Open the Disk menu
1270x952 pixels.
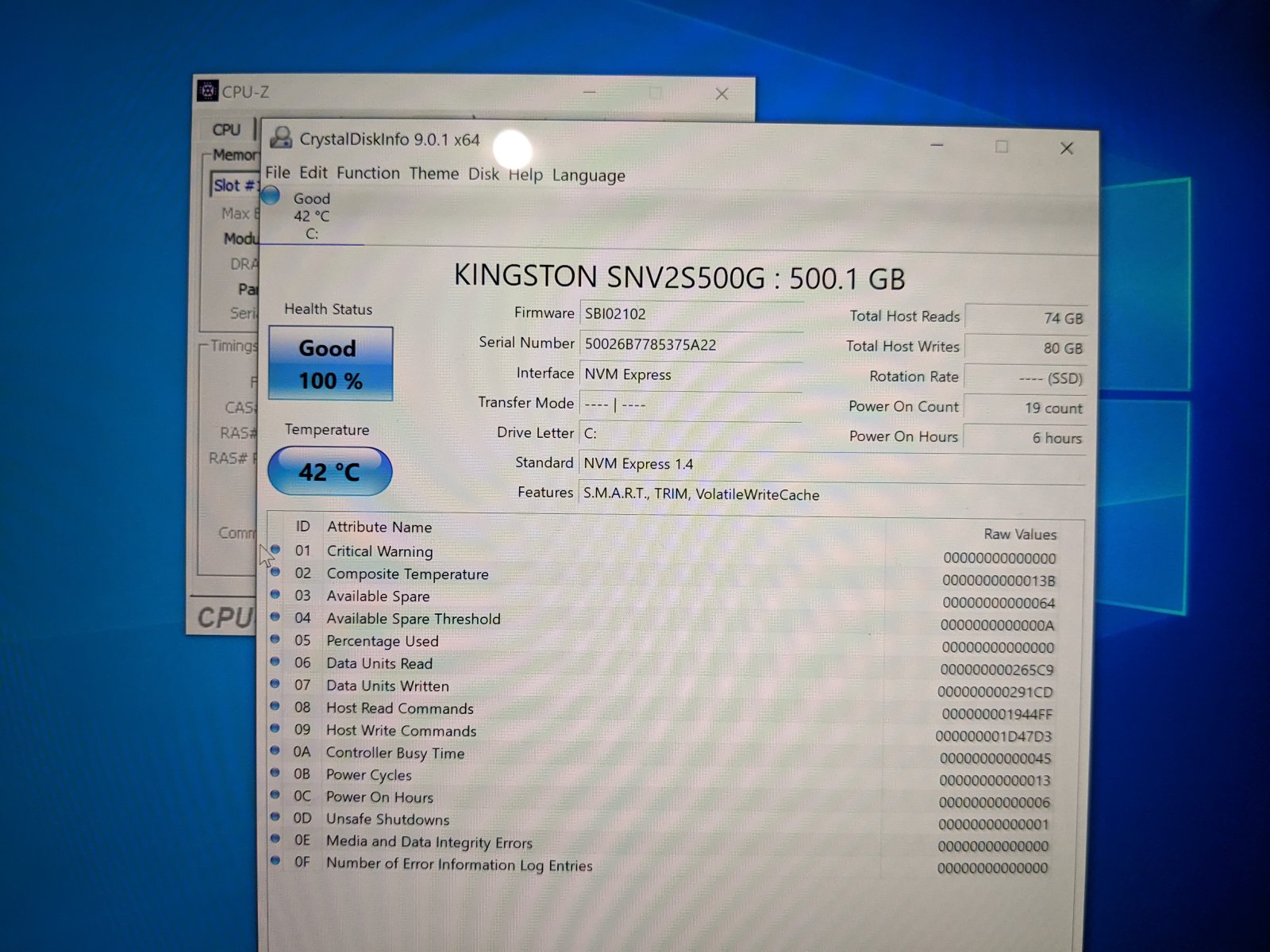coord(483,174)
